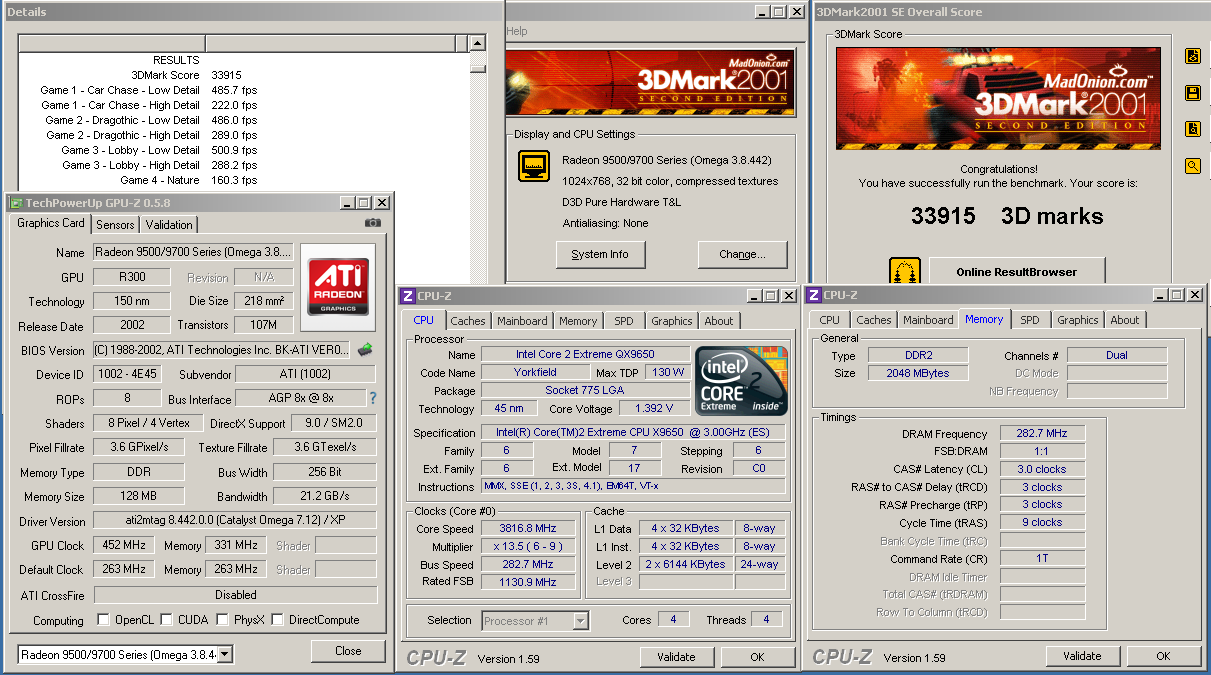Screen dimensions: 1211x675
Task: Switch to the Validation tab in GPU-Z
Action: [169, 225]
